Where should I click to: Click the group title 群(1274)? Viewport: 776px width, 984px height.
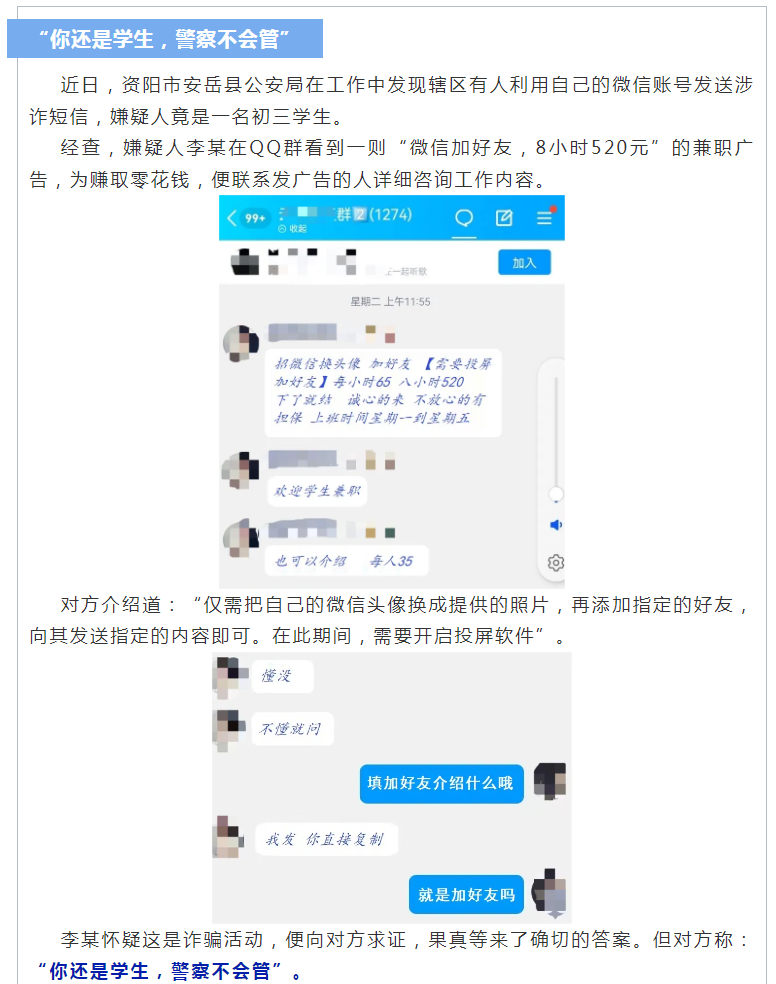(374, 215)
